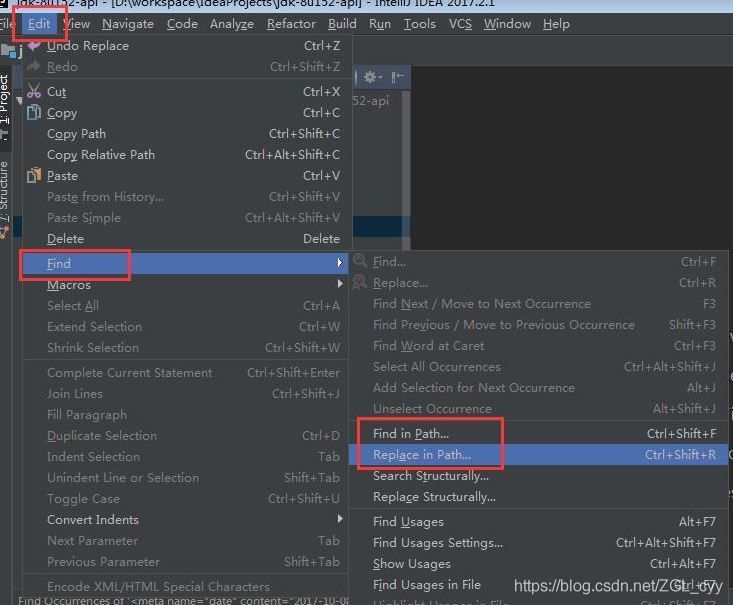The height and width of the screenshot is (605, 733).
Task: Click the Find magnifier icon in submenu
Action: [x=359, y=261]
